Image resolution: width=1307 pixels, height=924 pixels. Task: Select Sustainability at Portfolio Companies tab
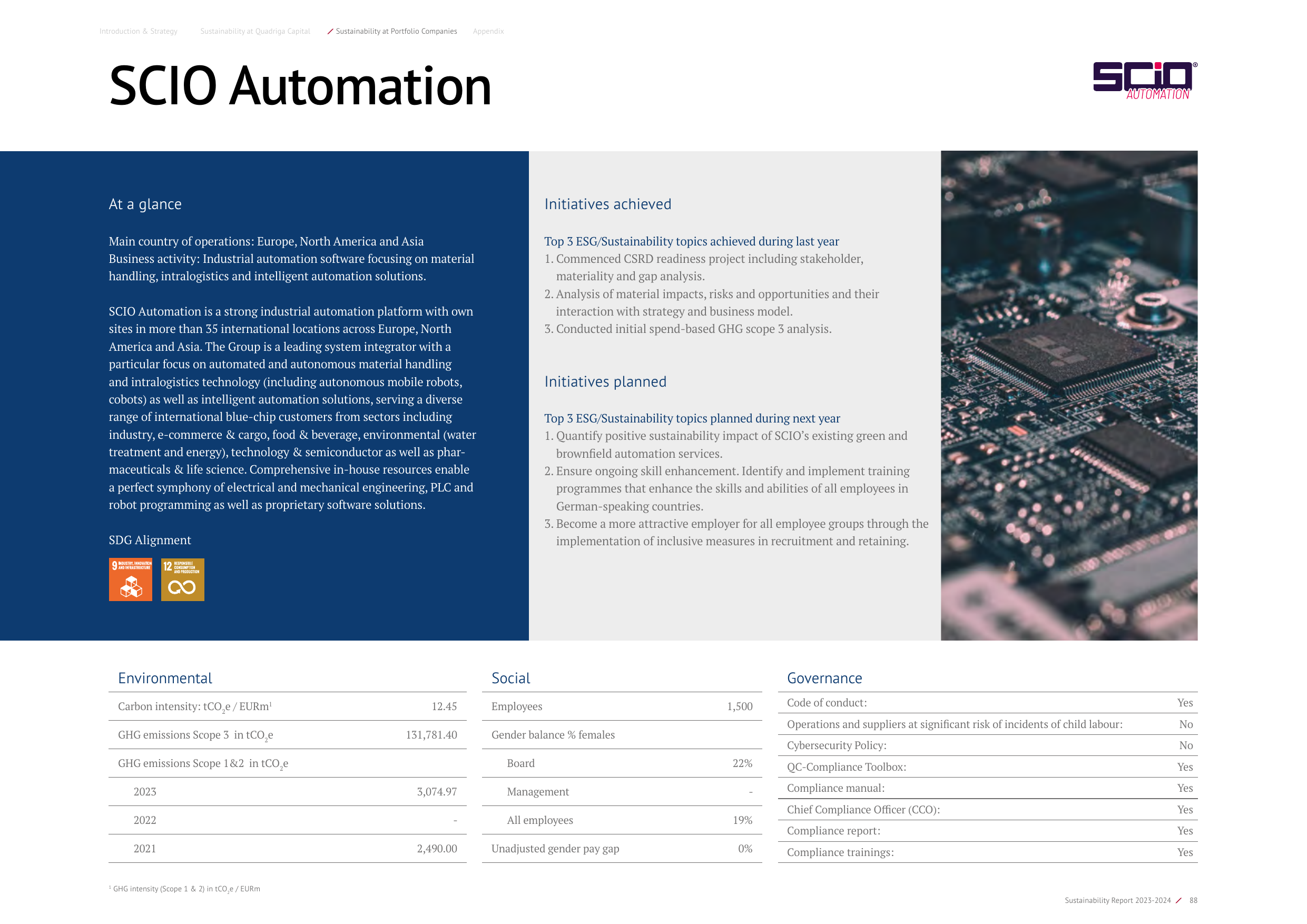pos(396,31)
